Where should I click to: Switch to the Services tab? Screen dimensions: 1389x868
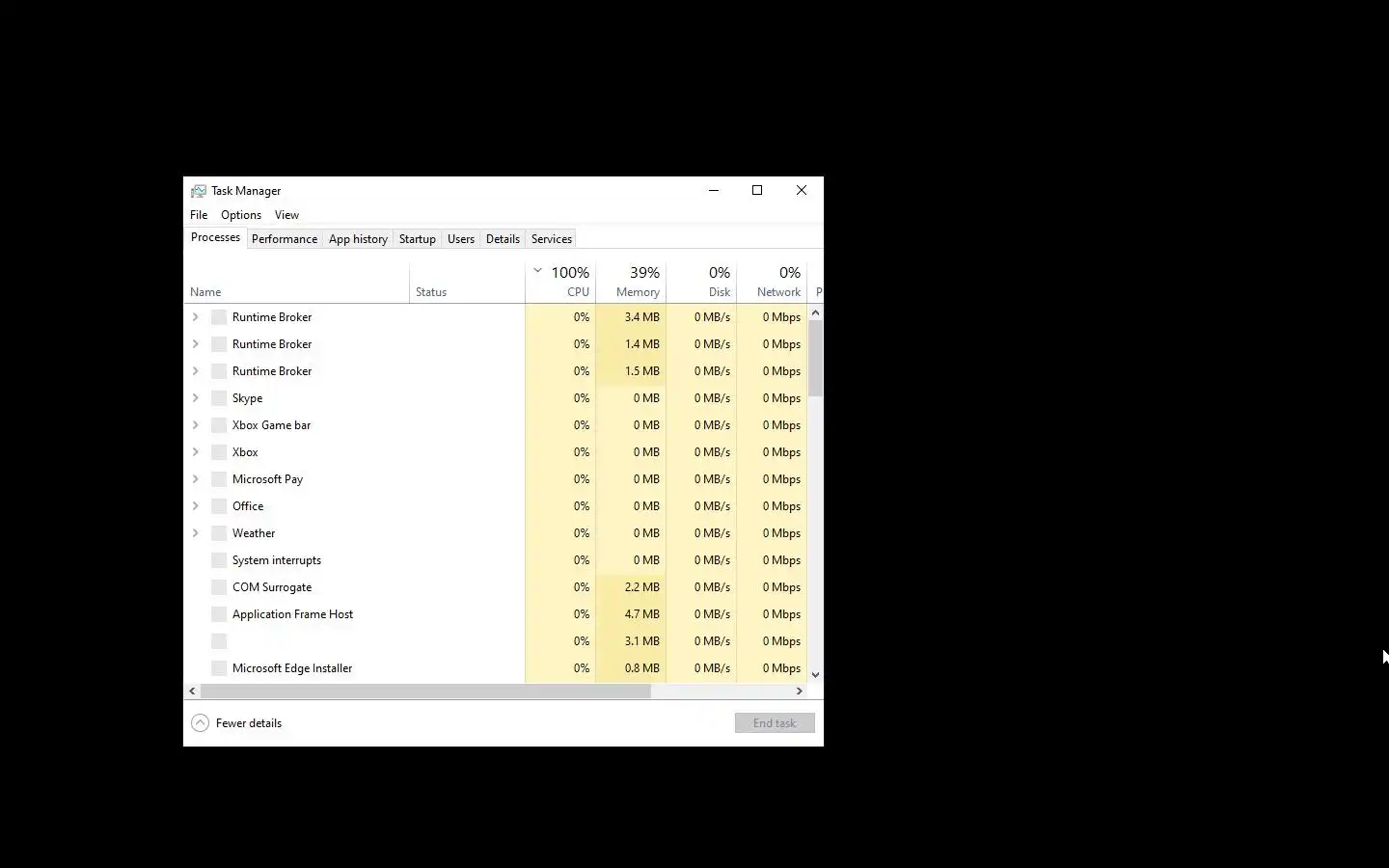552,239
